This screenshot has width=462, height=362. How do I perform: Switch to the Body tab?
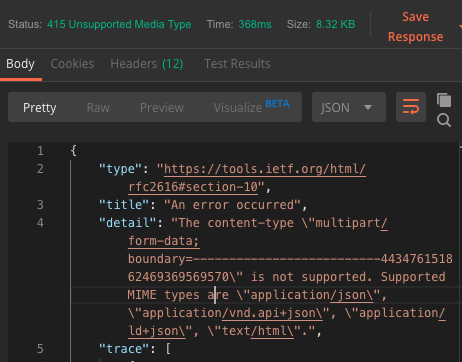coord(20,64)
